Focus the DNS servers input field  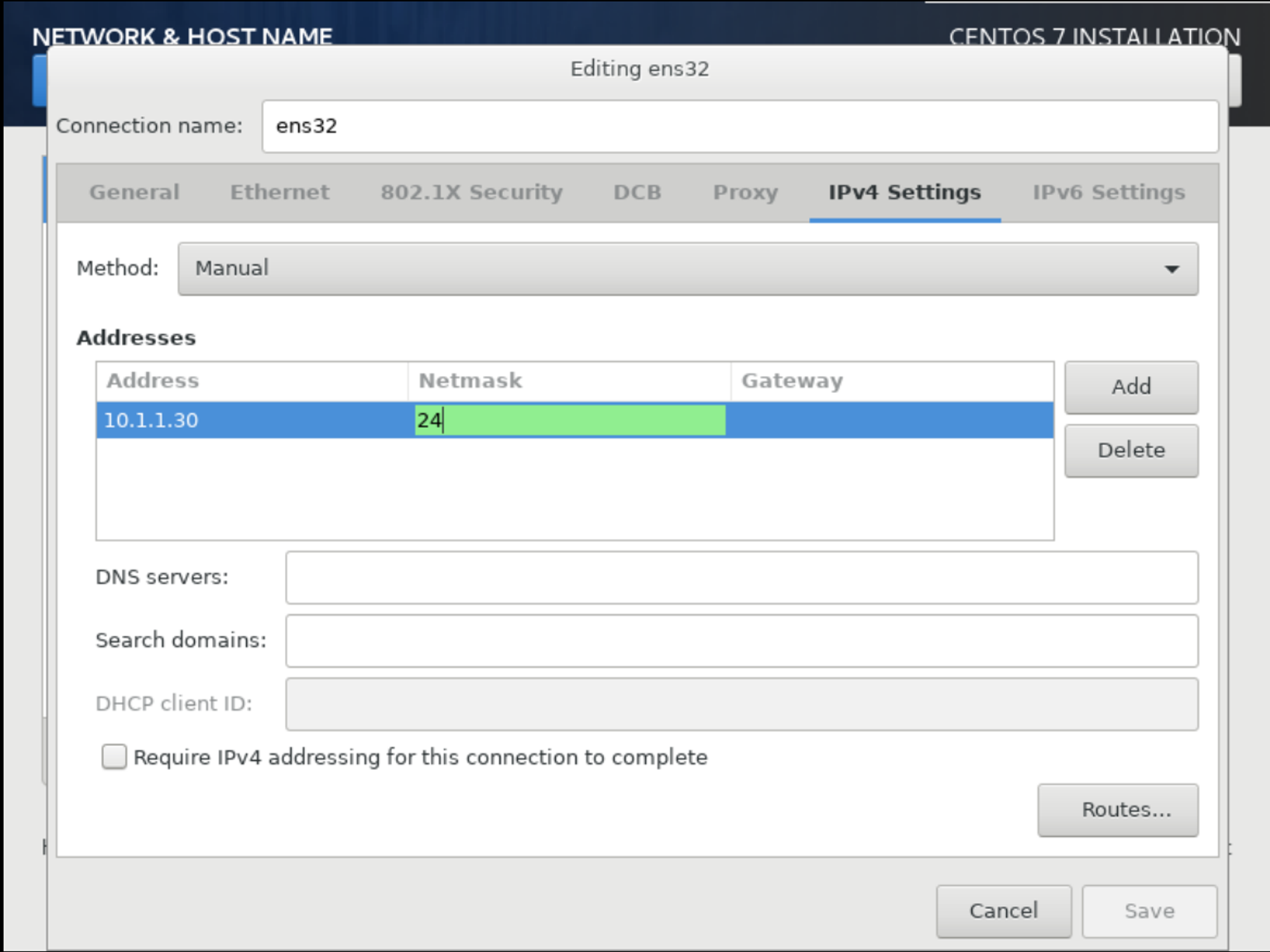[742, 578]
